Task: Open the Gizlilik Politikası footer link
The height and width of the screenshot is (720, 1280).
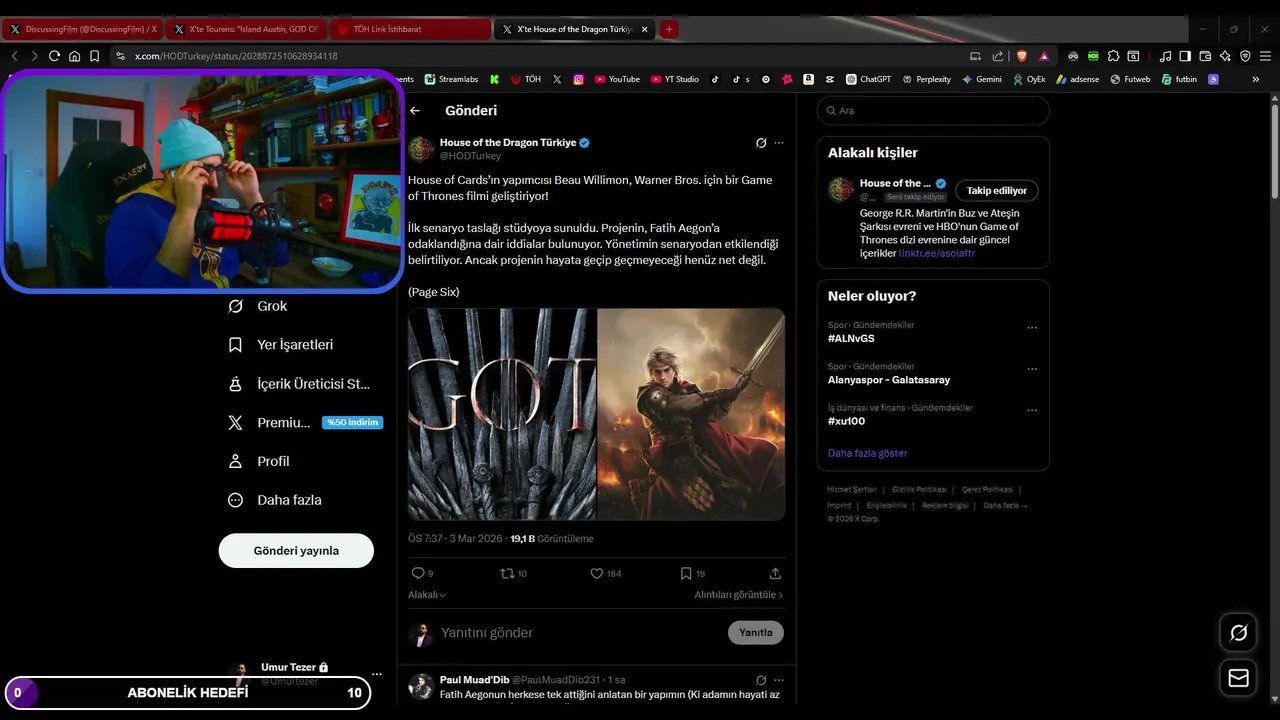Action: (x=919, y=490)
